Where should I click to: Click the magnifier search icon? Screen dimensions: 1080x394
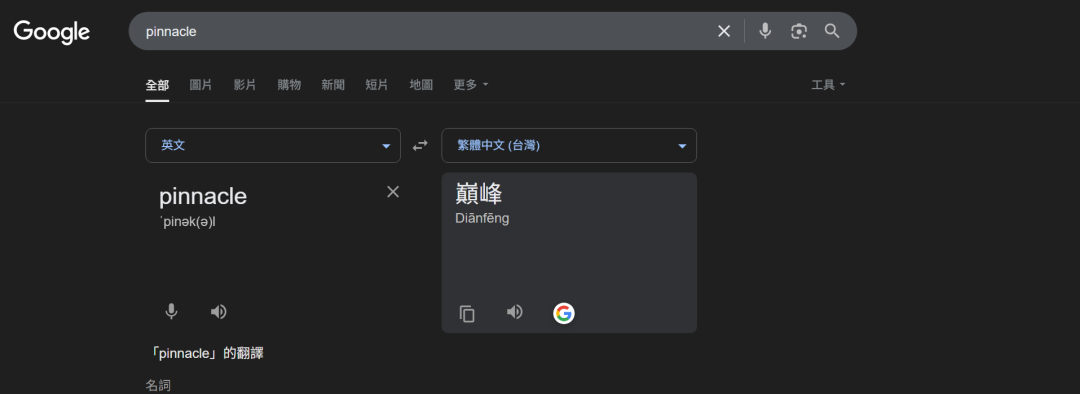tap(832, 31)
